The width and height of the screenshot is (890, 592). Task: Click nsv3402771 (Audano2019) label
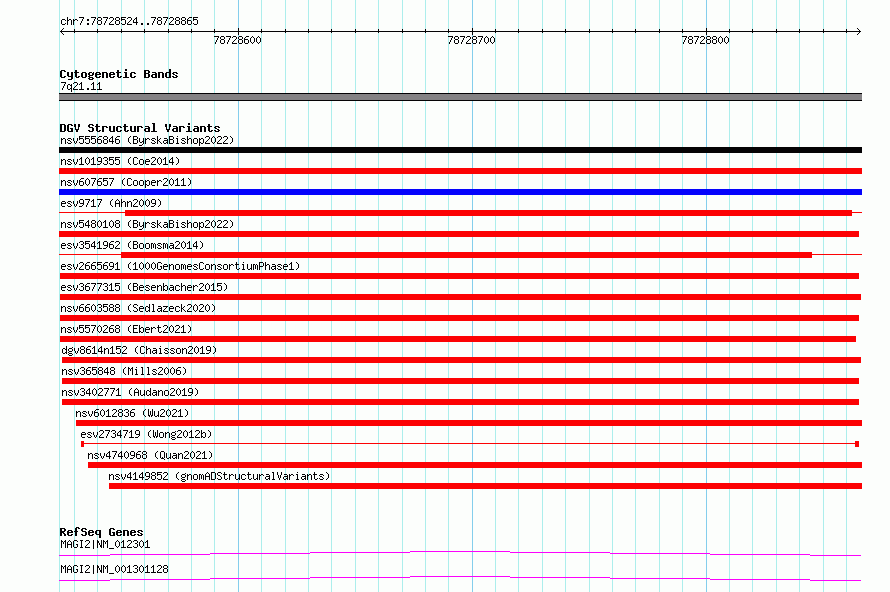[x=130, y=392]
